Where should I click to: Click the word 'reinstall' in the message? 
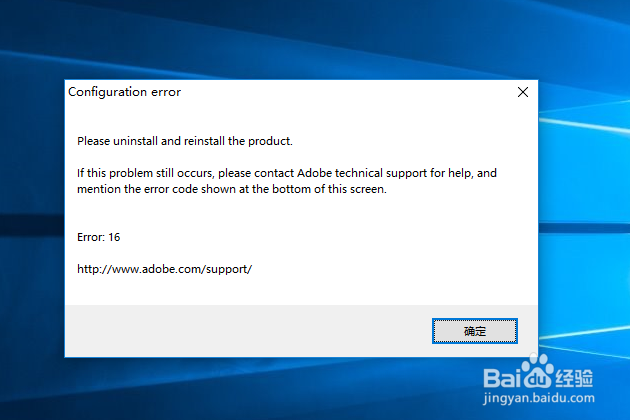(204, 141)
